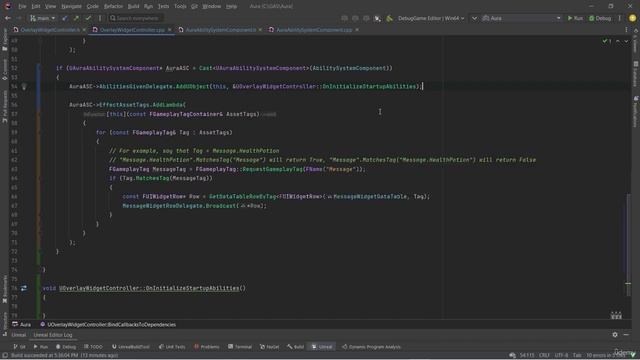Click the cursor position 54:115 indicator
The image size is (640, 360).
tap(527, 355)
